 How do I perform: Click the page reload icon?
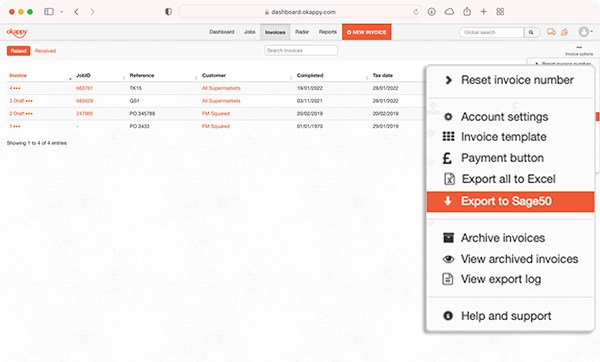point(416,12)
